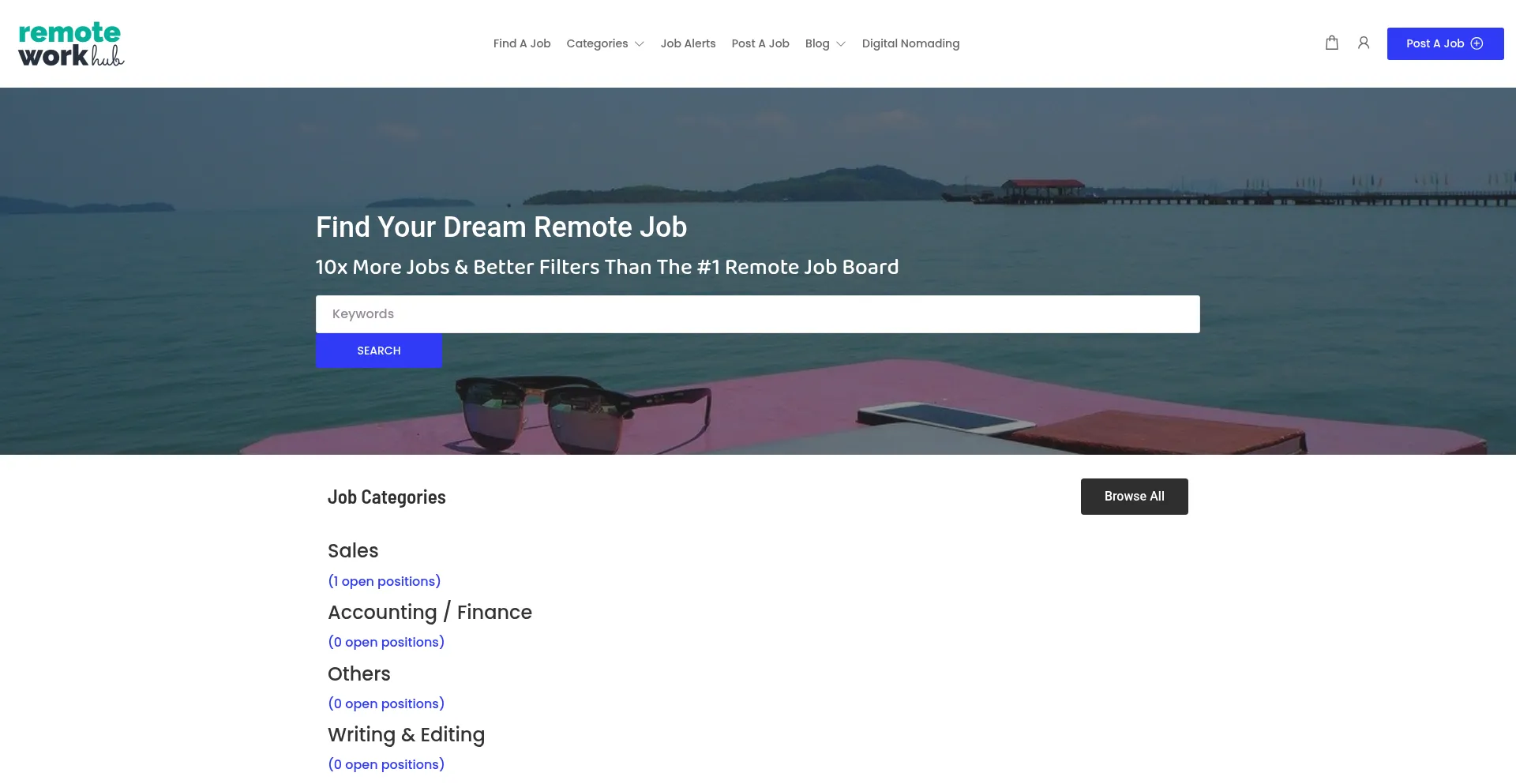Click the Remote Work Hub logo

coord(70,45)
